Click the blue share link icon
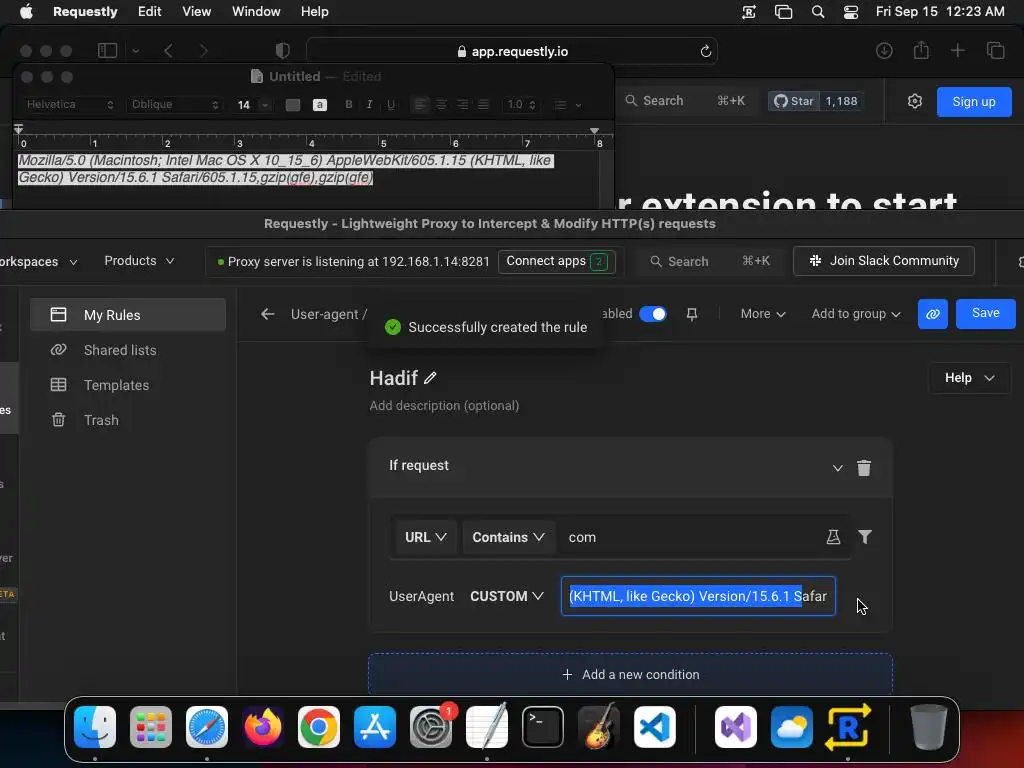Viewport: 1024px width, 768px height. pos(933,314)
